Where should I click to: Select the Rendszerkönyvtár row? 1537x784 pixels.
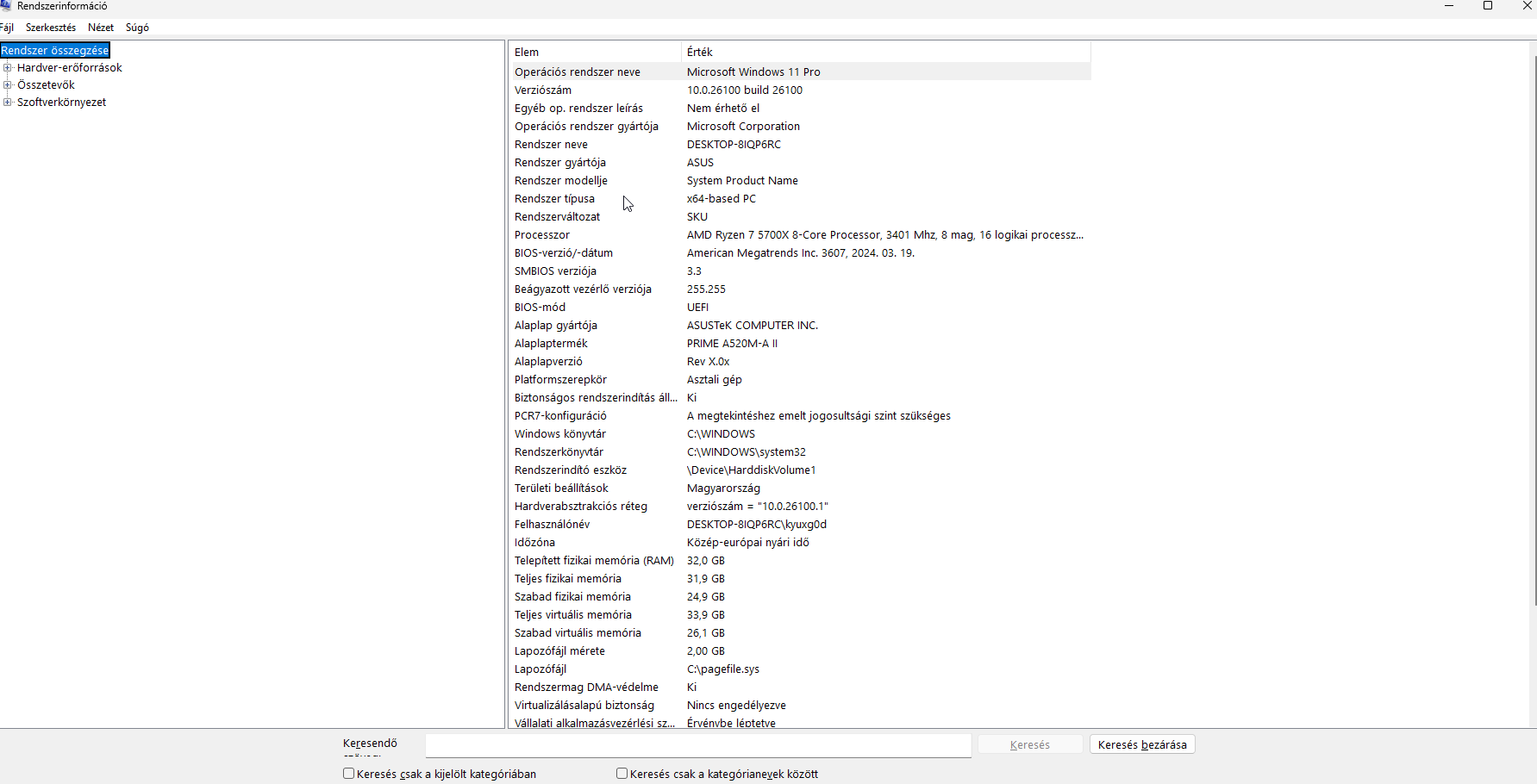click(x=800, y=452)
